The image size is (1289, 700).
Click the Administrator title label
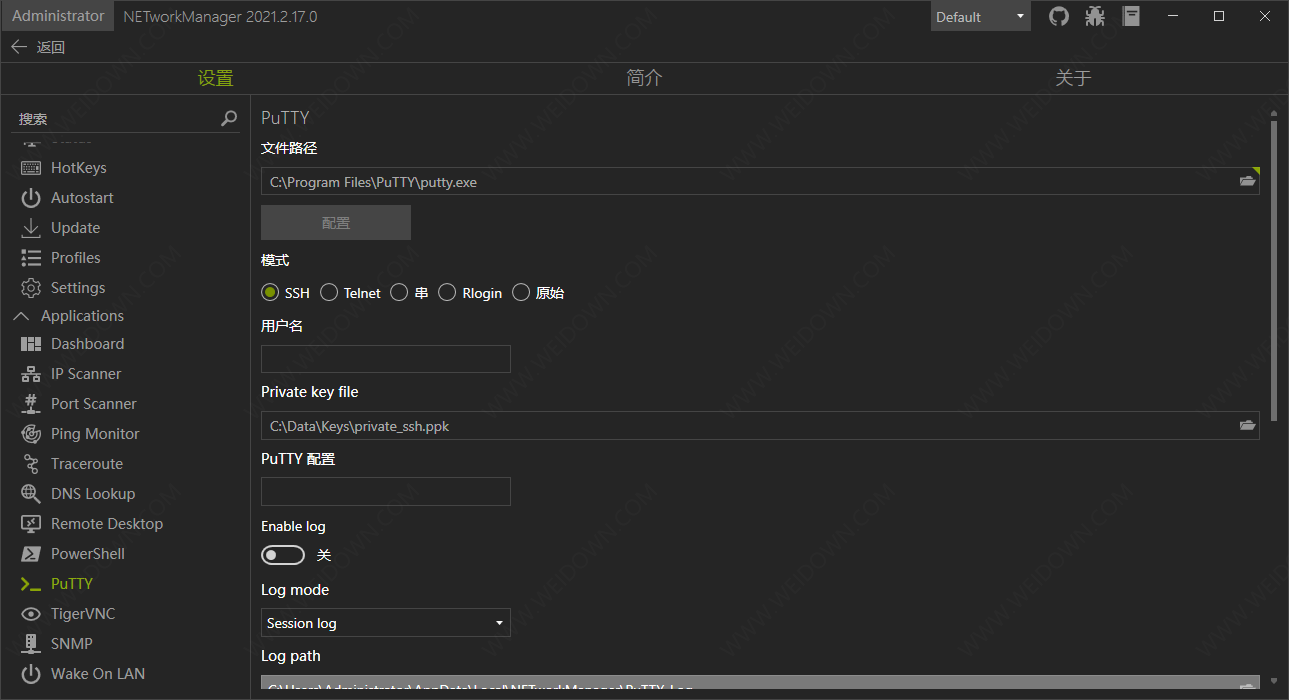click(x=58, y=16)
